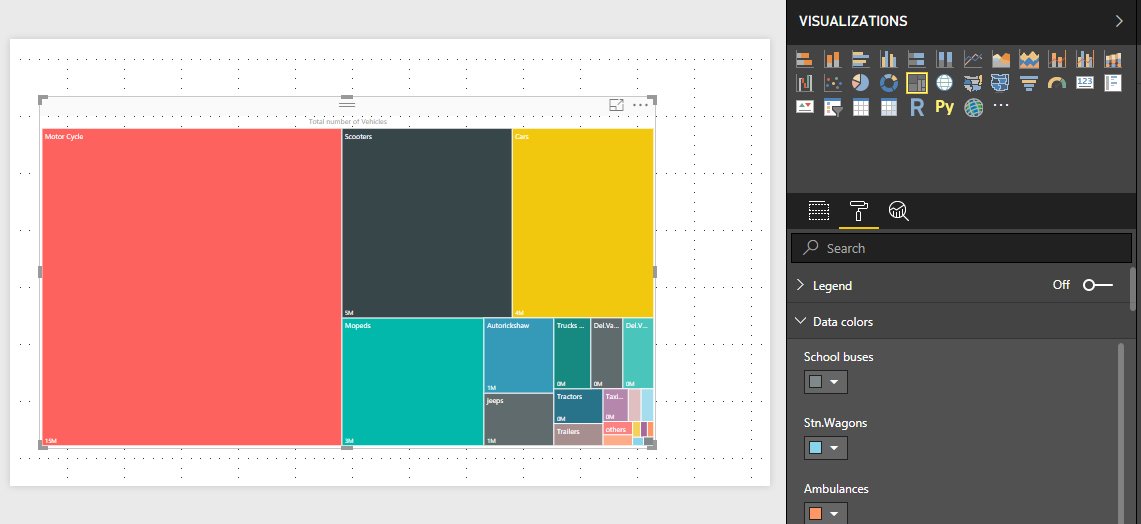Open the Fields tab of visualizations pane
Viewport: 1141px width, 524px height.
(819, 211)
